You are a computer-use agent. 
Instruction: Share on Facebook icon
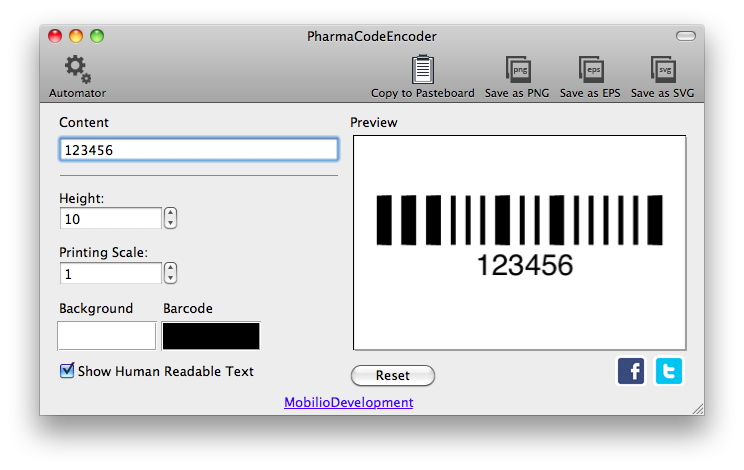631,371
